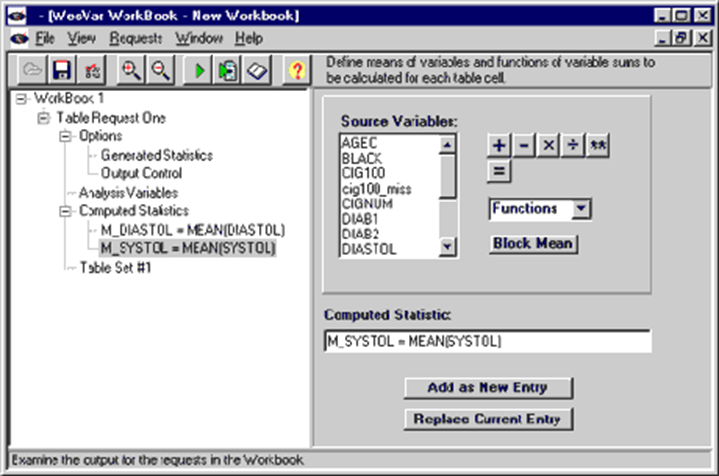Screen dimensions: 719x476
Task: Click the Open folder toolbar icon
Action: coord(32,70)
